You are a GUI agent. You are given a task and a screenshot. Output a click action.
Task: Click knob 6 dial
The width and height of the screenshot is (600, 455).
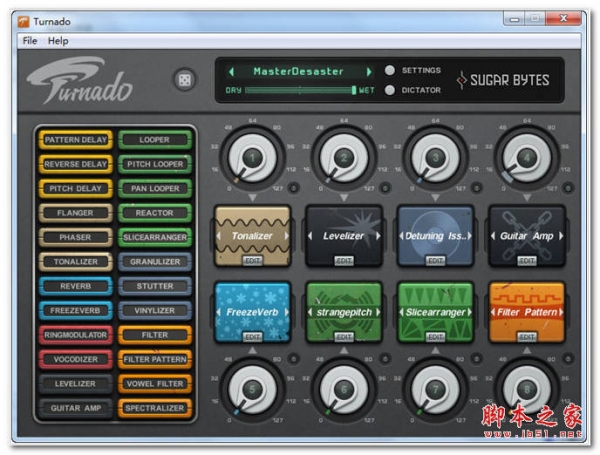pos(344,390)
